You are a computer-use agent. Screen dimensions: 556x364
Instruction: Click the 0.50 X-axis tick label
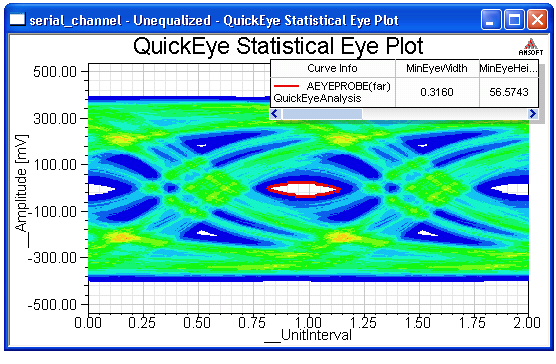[197, 323]
